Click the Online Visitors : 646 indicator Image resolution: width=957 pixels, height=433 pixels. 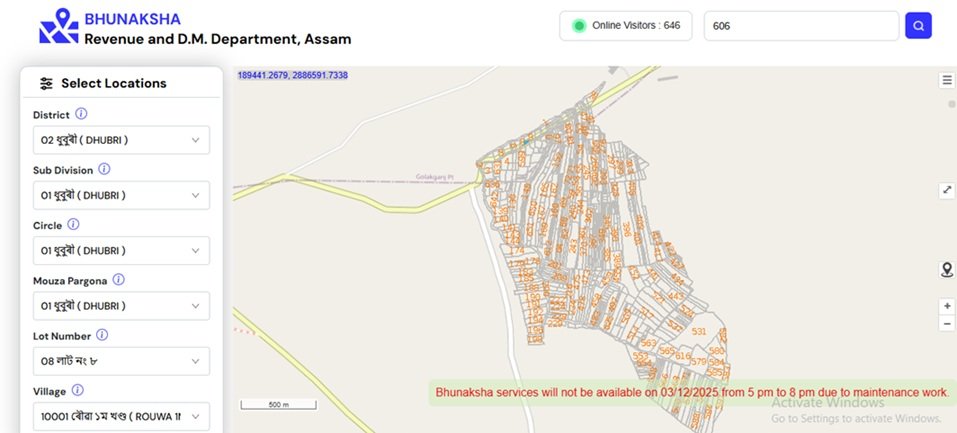[626, 26]
